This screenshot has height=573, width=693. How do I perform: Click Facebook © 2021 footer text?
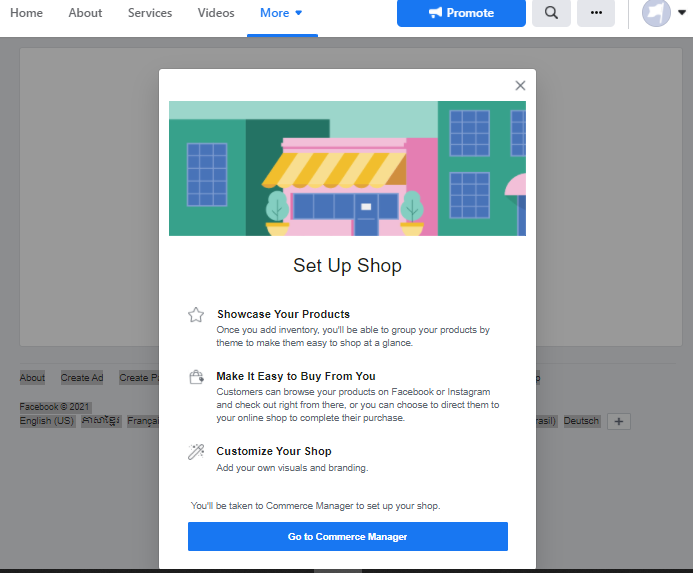(54, 407)
